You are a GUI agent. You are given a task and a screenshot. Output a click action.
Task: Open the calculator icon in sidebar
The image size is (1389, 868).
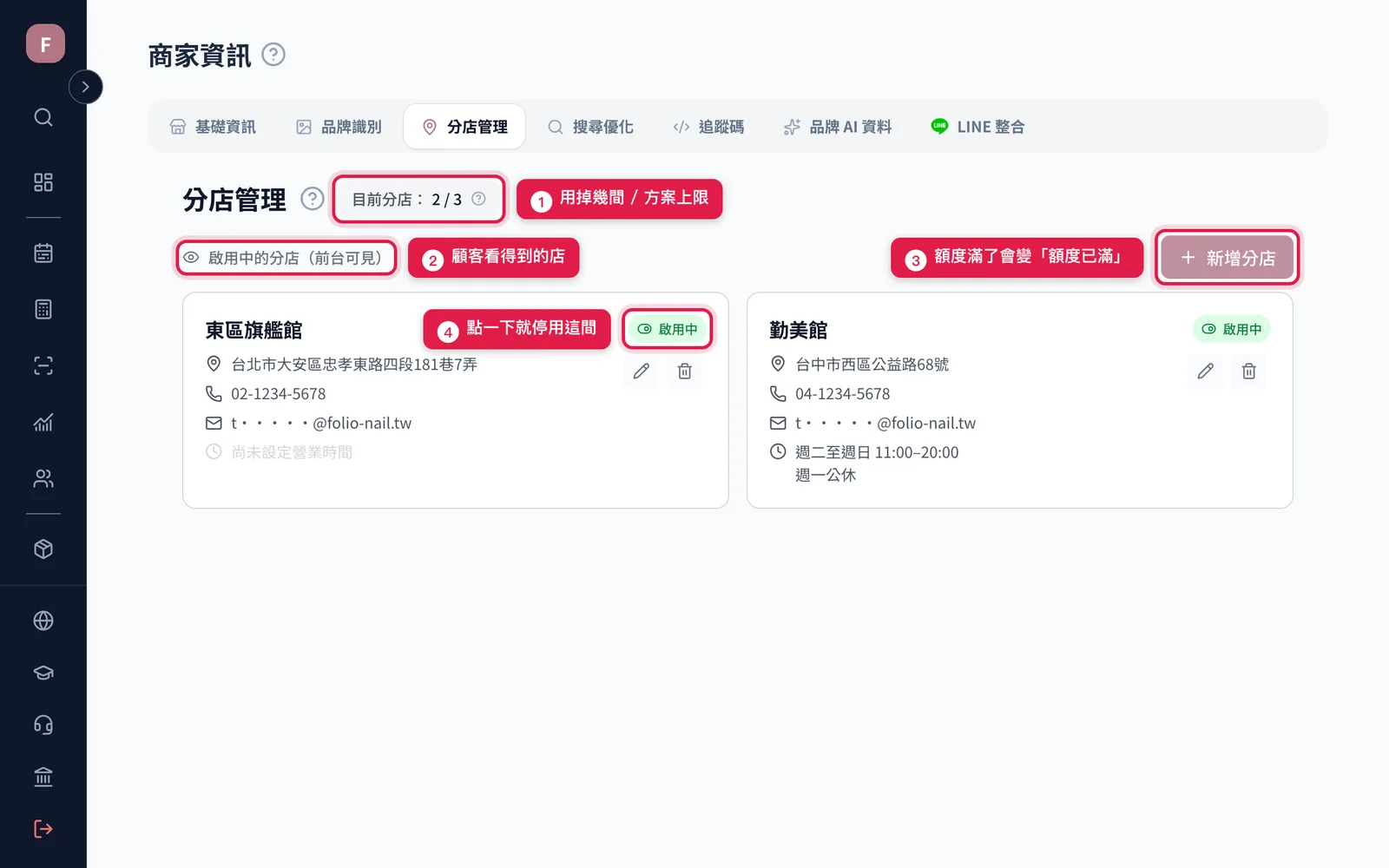[x=43, y=309]
